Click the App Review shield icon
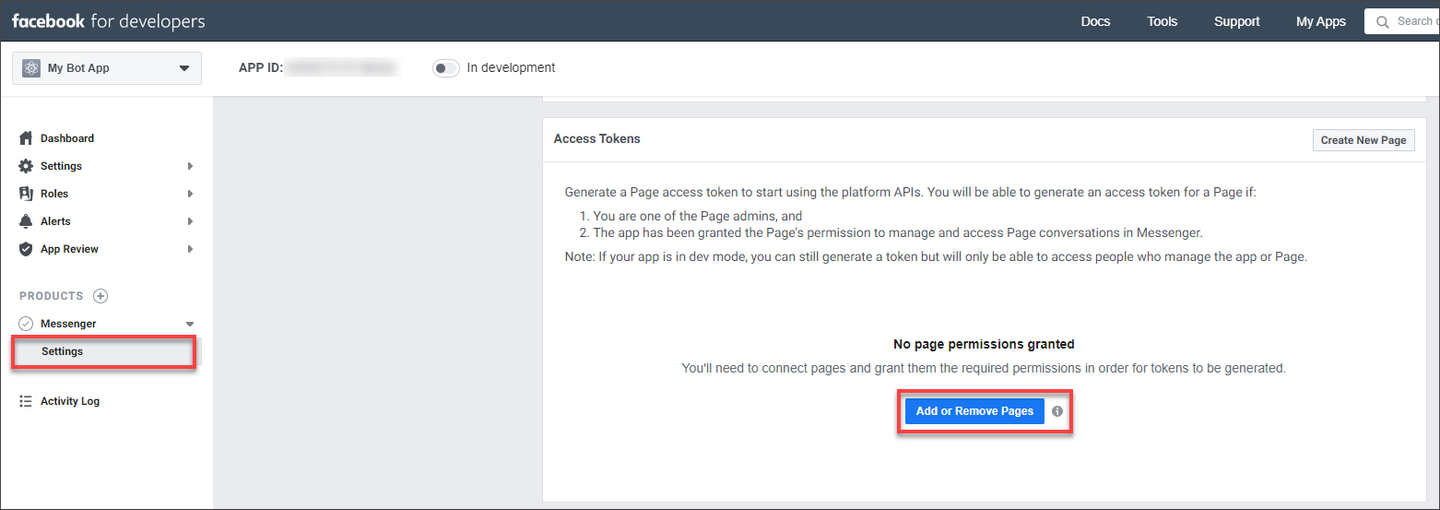This screenshot has height=510, width=1440. click(26, 249)
